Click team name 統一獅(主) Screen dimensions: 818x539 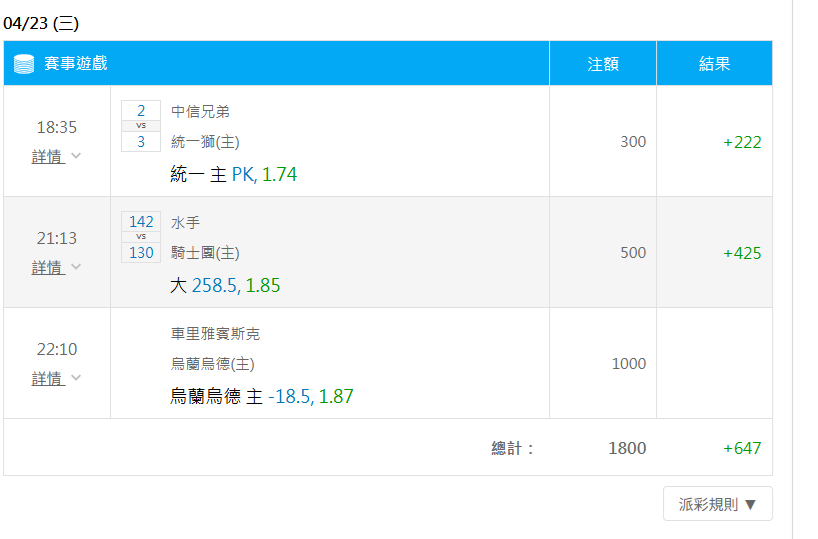[x=205, y=142]
